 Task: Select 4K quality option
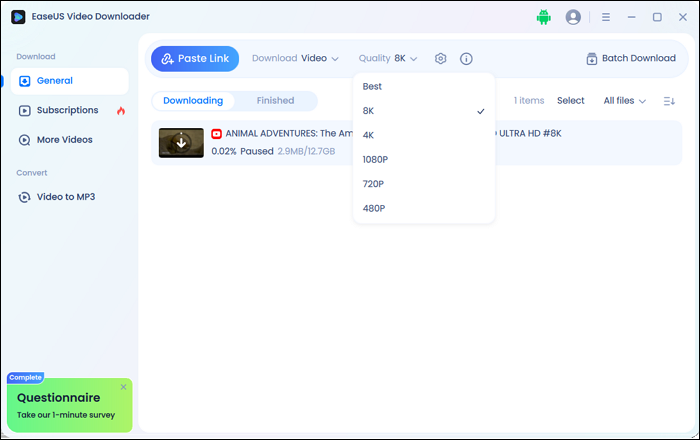[424, 135]
